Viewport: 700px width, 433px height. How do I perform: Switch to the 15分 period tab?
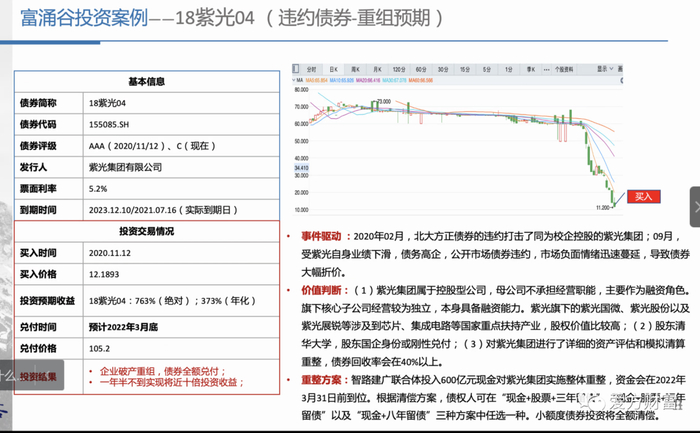click(465, 69)
